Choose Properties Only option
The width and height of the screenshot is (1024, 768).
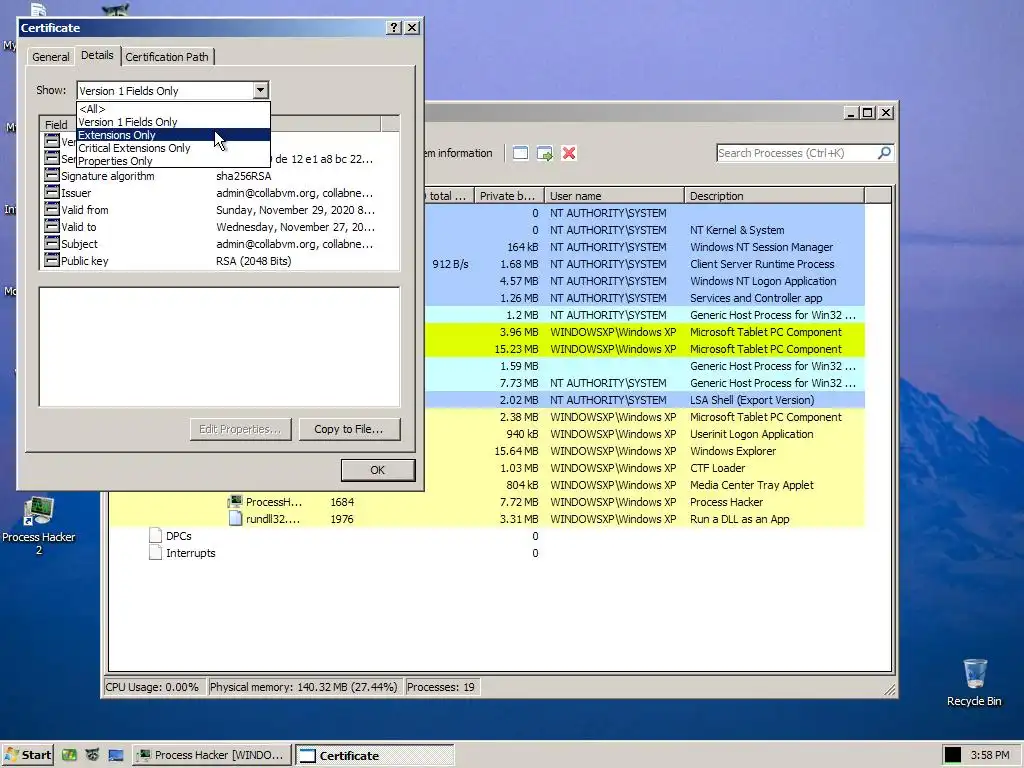point(173,161)
